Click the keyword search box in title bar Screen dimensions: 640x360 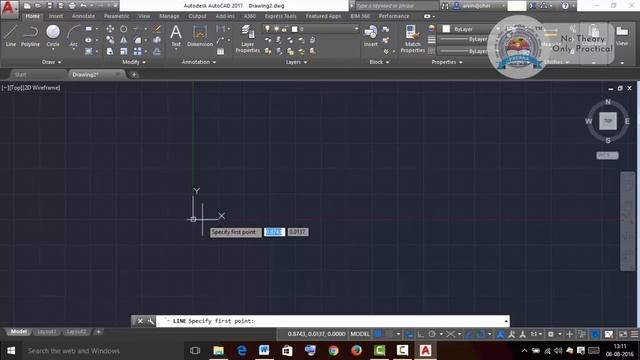pos(396,6)
